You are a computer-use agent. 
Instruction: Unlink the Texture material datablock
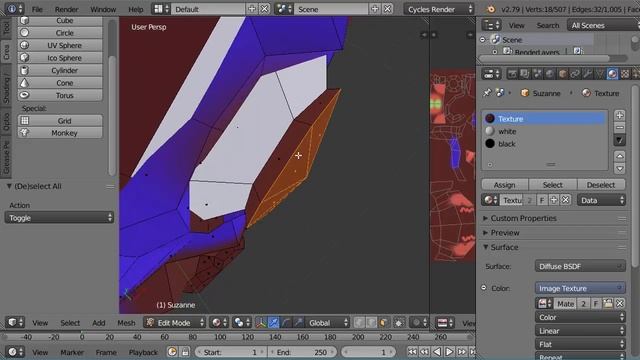565,200
